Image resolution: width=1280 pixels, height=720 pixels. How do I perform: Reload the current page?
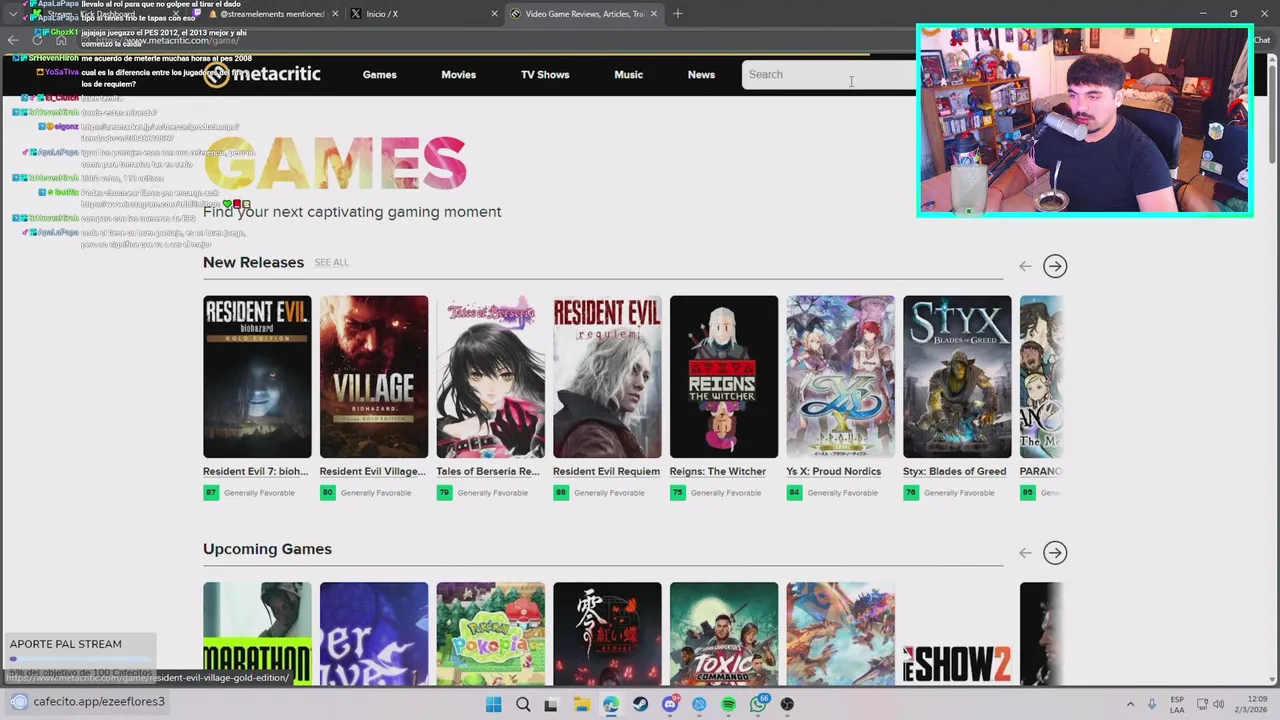[38, 40]
